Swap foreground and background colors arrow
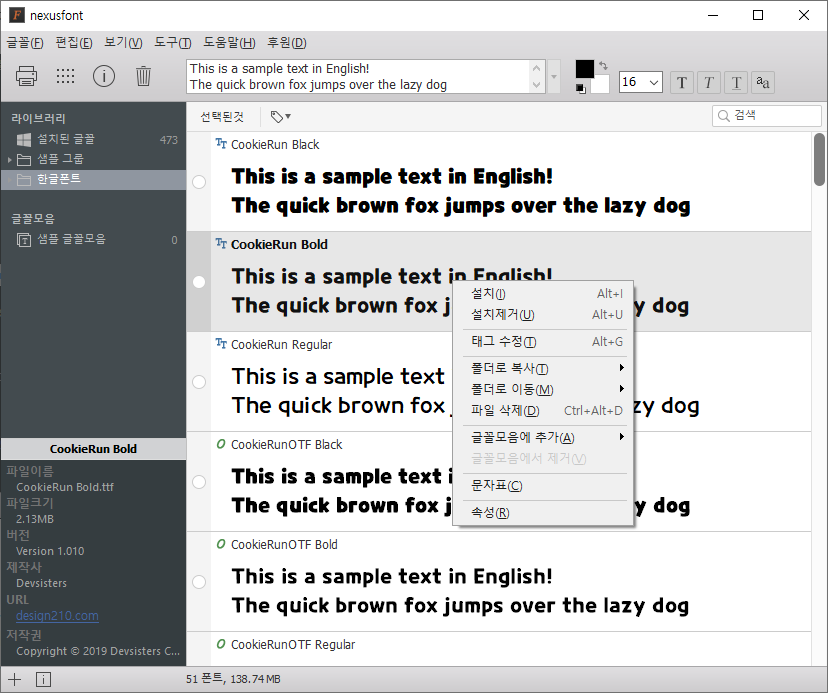Screen dimensions: 828x693 (x=603, y=66)
